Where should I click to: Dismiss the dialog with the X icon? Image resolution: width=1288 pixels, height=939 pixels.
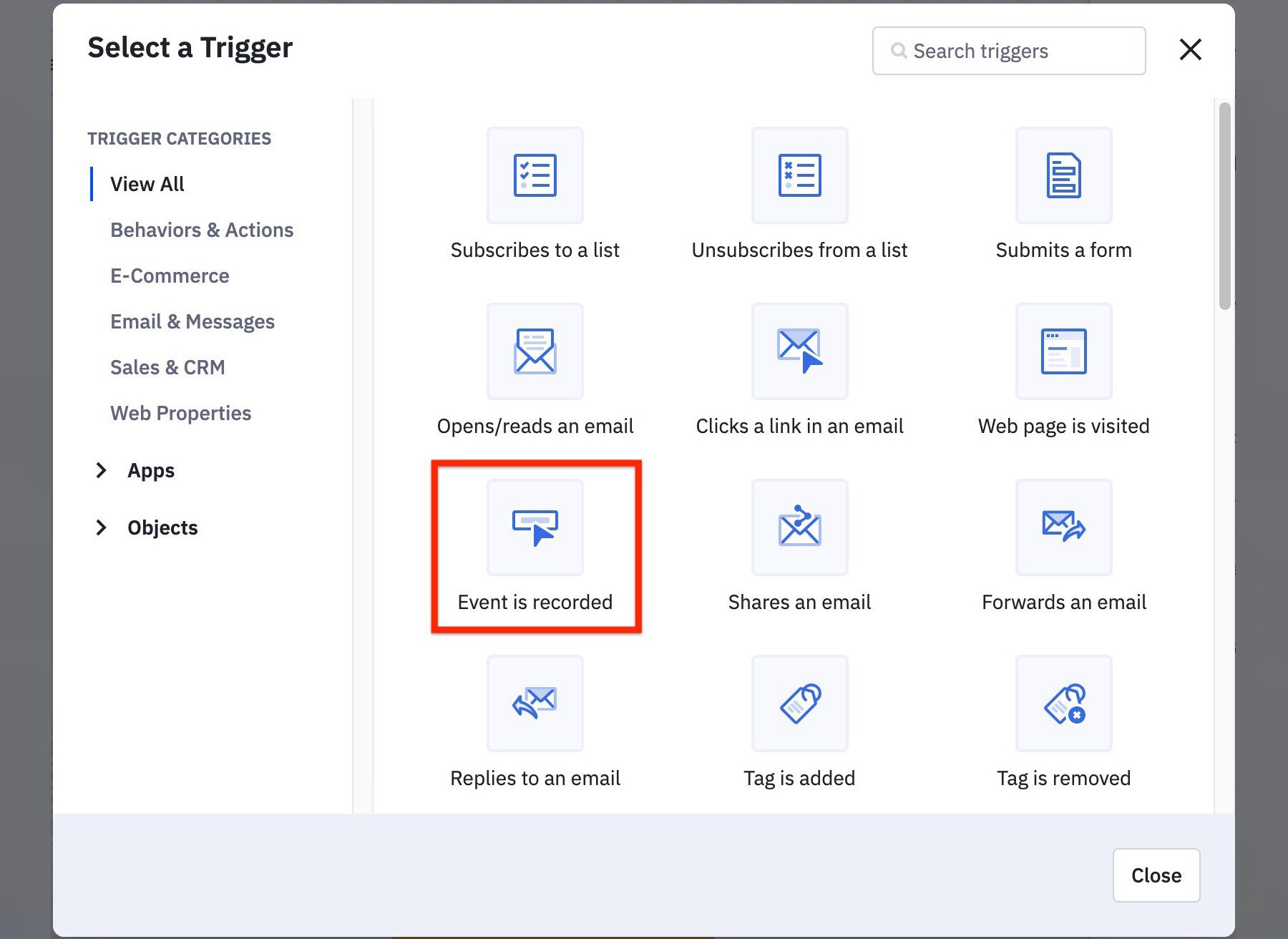1190,50
